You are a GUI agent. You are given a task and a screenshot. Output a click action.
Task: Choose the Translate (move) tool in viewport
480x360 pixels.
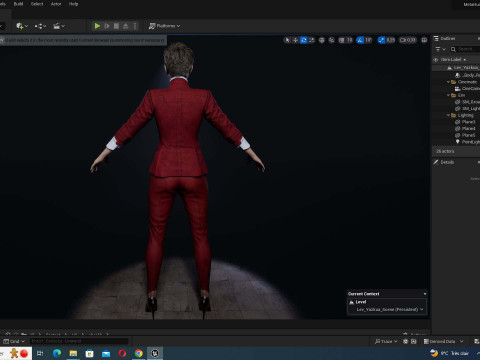coord(295,40)
